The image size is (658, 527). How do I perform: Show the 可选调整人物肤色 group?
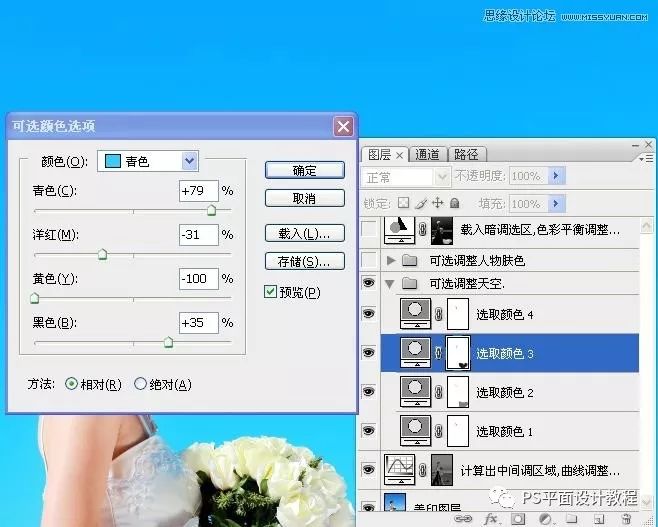point(369,261)
